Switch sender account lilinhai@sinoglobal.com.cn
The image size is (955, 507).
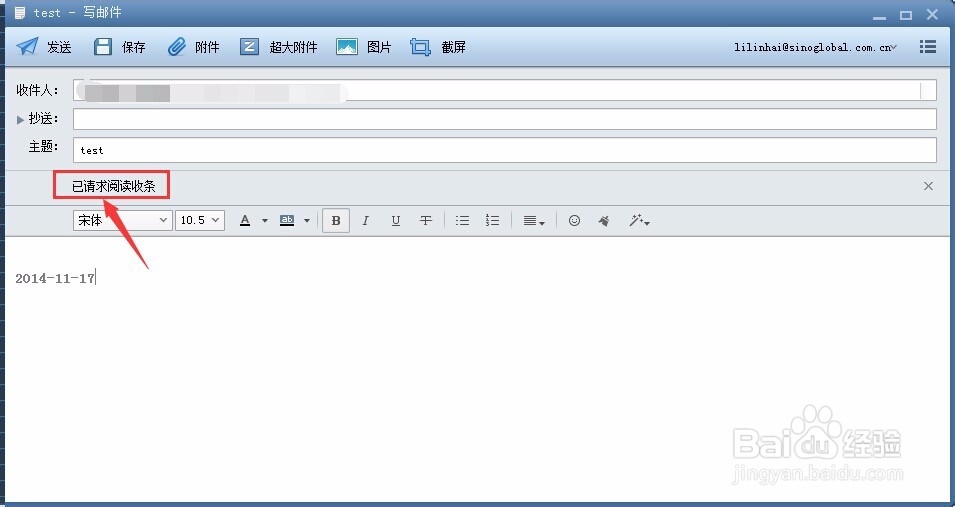(816, 47)
